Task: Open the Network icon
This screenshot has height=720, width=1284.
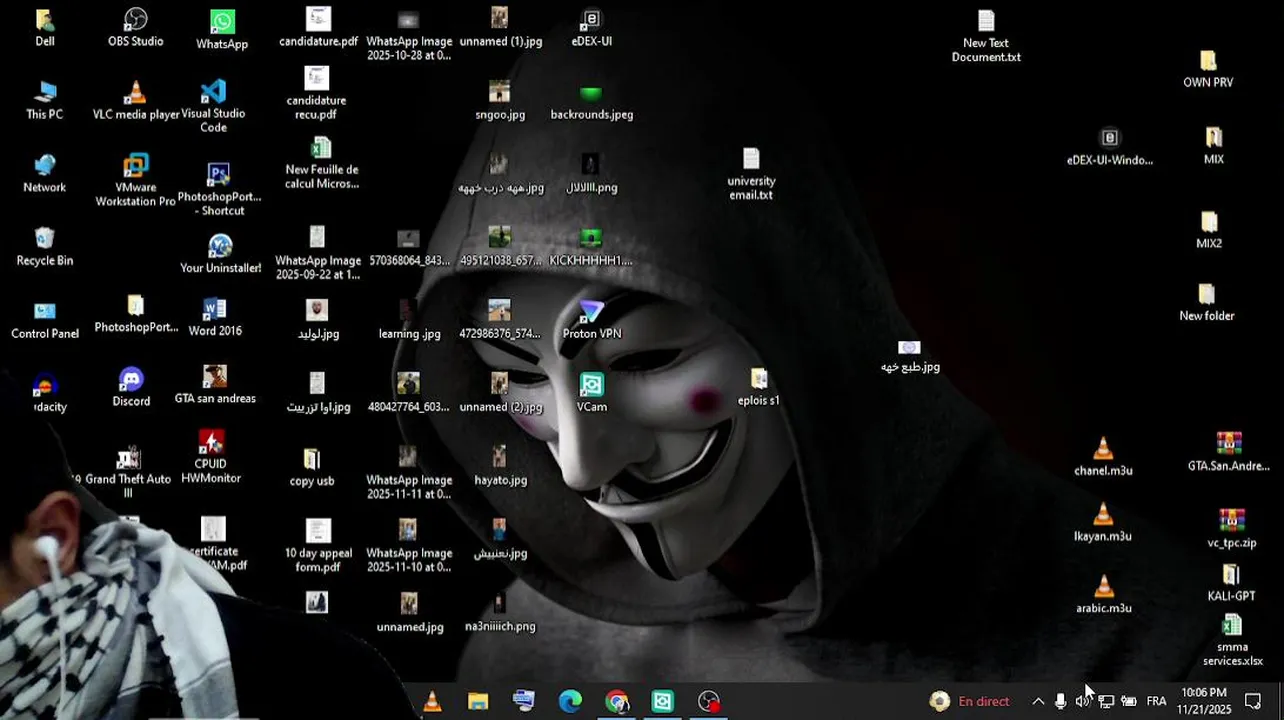Action: [x=45, y=174]
